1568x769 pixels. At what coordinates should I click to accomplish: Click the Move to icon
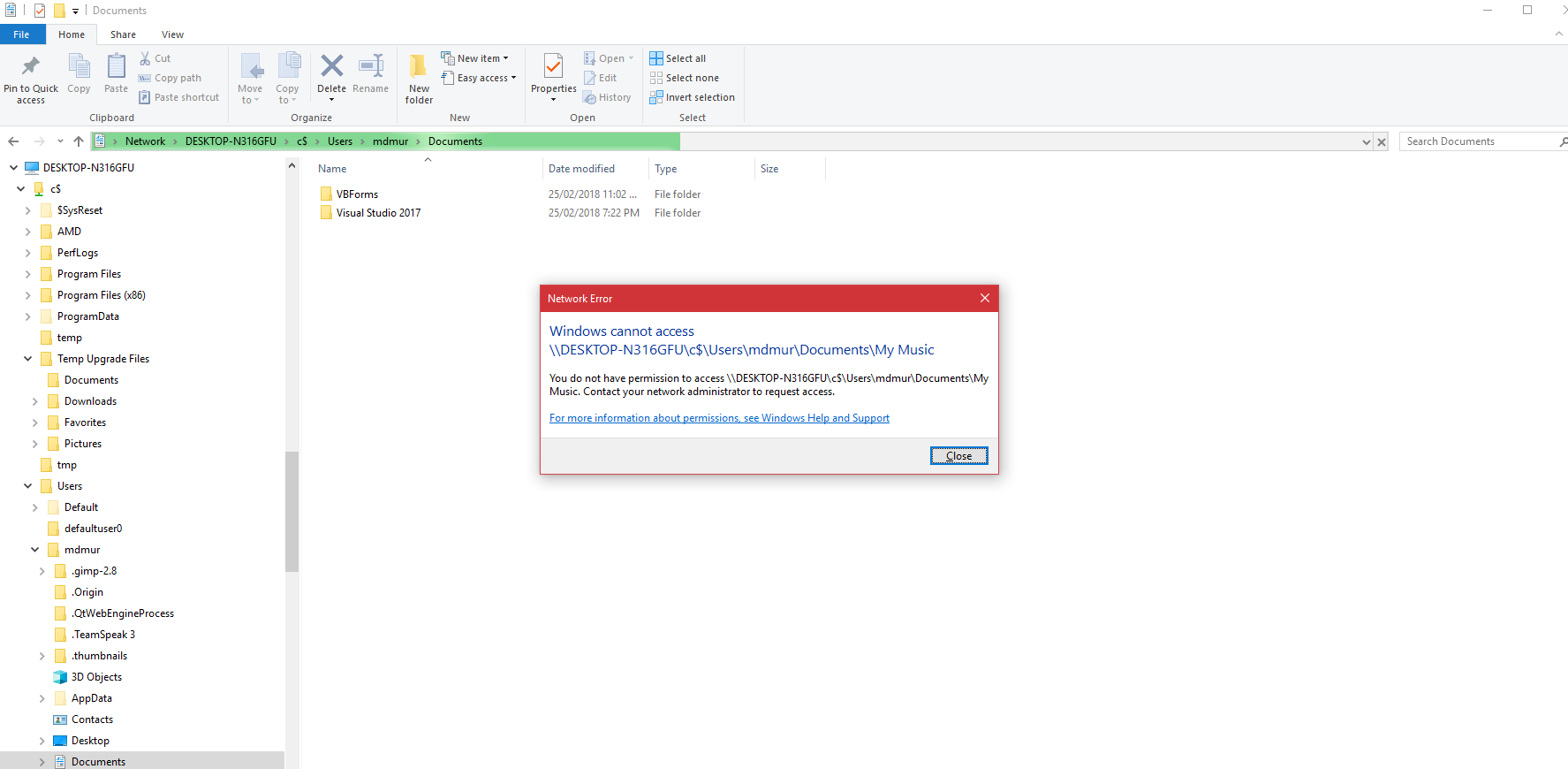[251, 67]
